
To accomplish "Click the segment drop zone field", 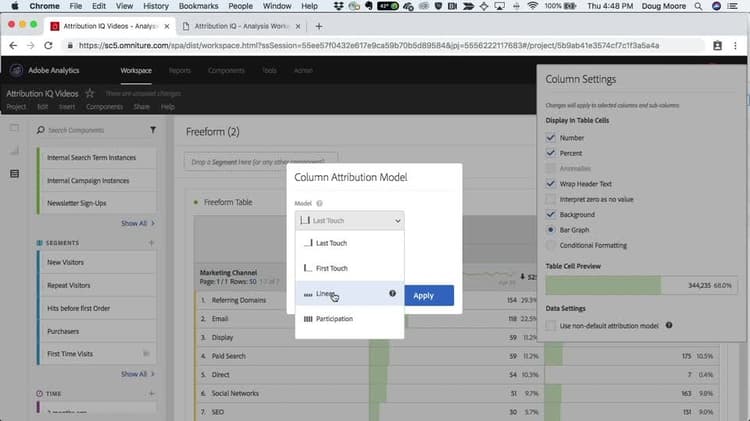I will pos(261,162).
